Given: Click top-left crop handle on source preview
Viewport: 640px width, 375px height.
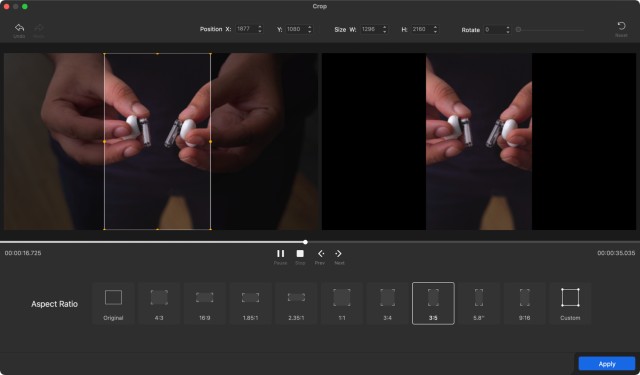Looking at the screenshot, I should pos(104,53).
